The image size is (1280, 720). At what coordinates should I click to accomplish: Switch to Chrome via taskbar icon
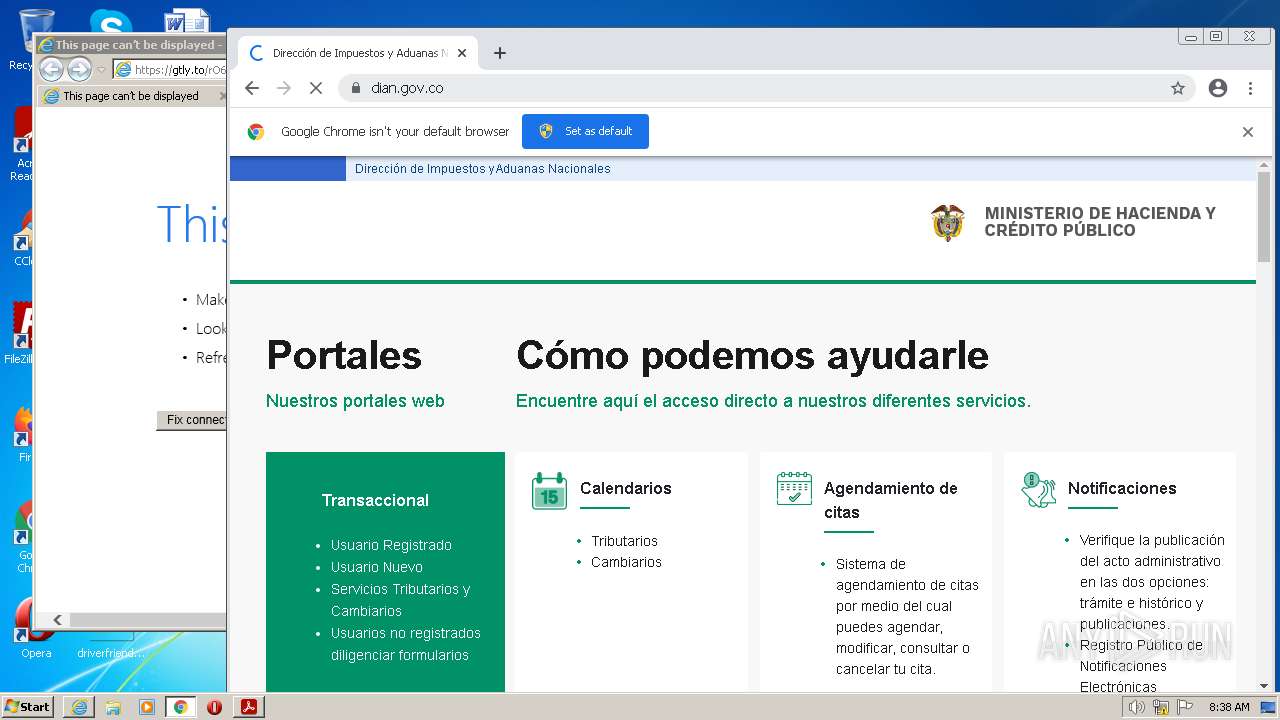coord(180,707)
